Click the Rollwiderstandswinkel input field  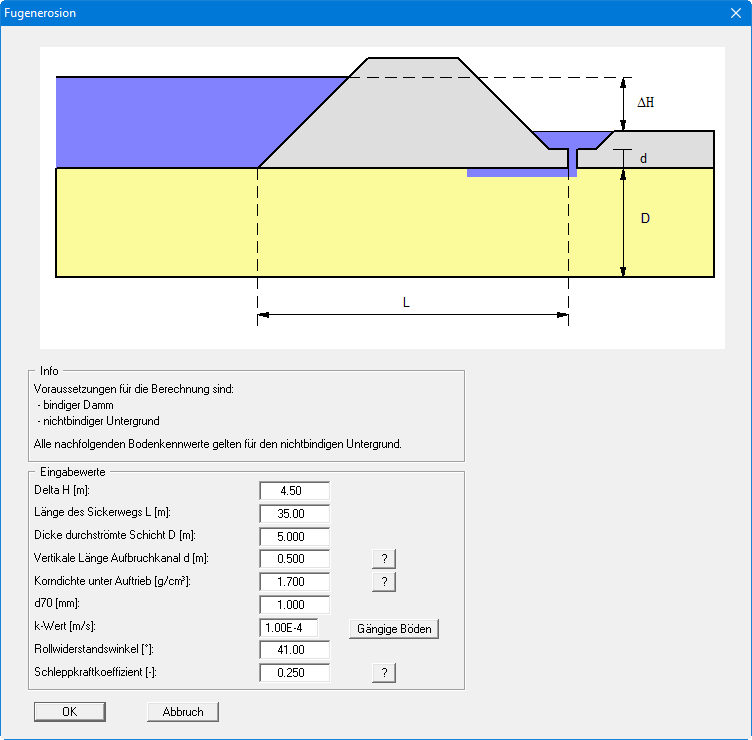293,651
